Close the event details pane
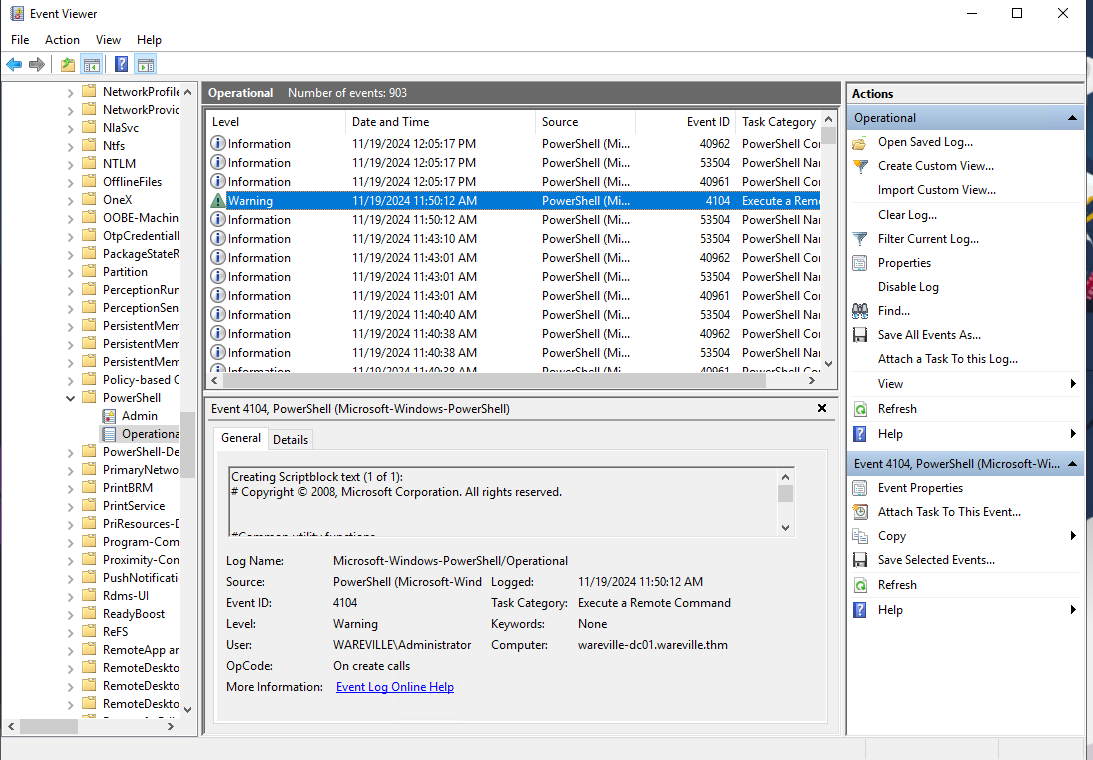The image size is (1093, 760). click(821, 408)
